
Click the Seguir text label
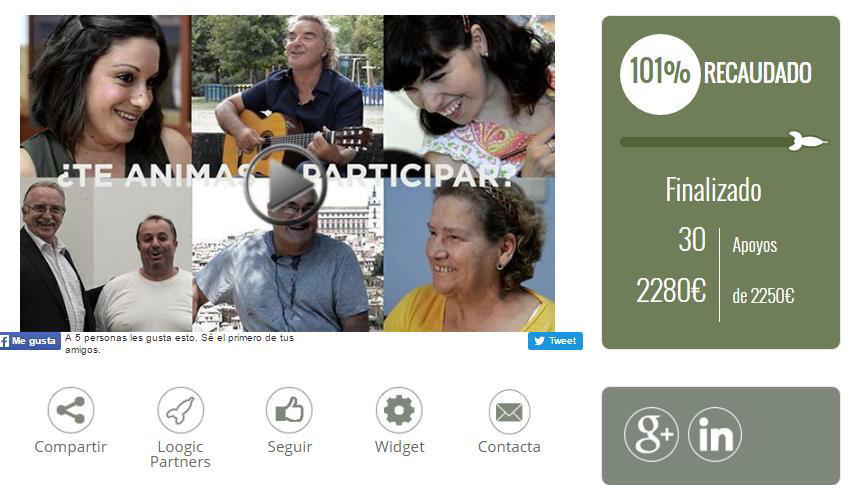(290, 448)
